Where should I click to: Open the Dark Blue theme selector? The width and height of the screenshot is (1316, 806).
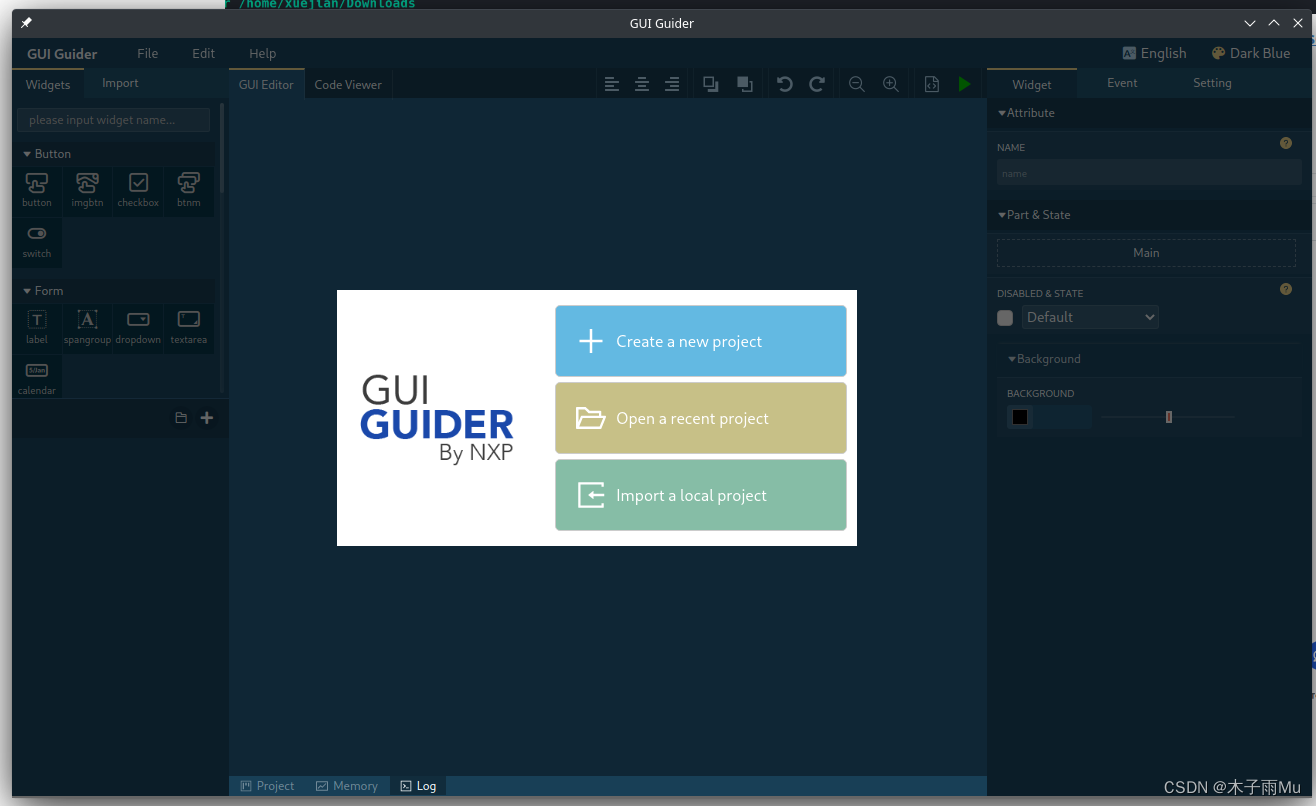[1251, 53]
